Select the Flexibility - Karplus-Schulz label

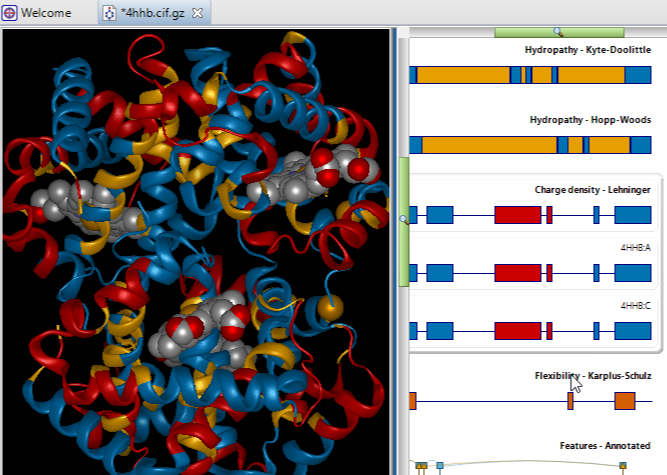point(593,376)
